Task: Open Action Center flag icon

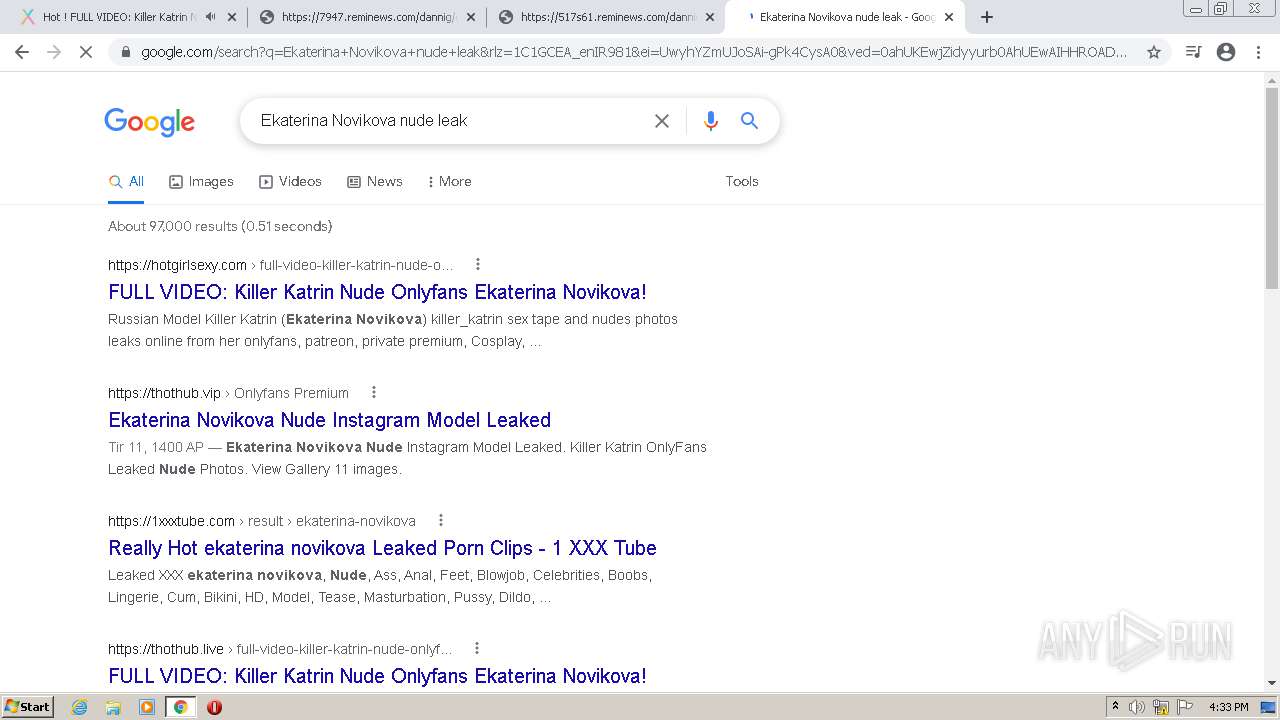Action: [1185, 707]
